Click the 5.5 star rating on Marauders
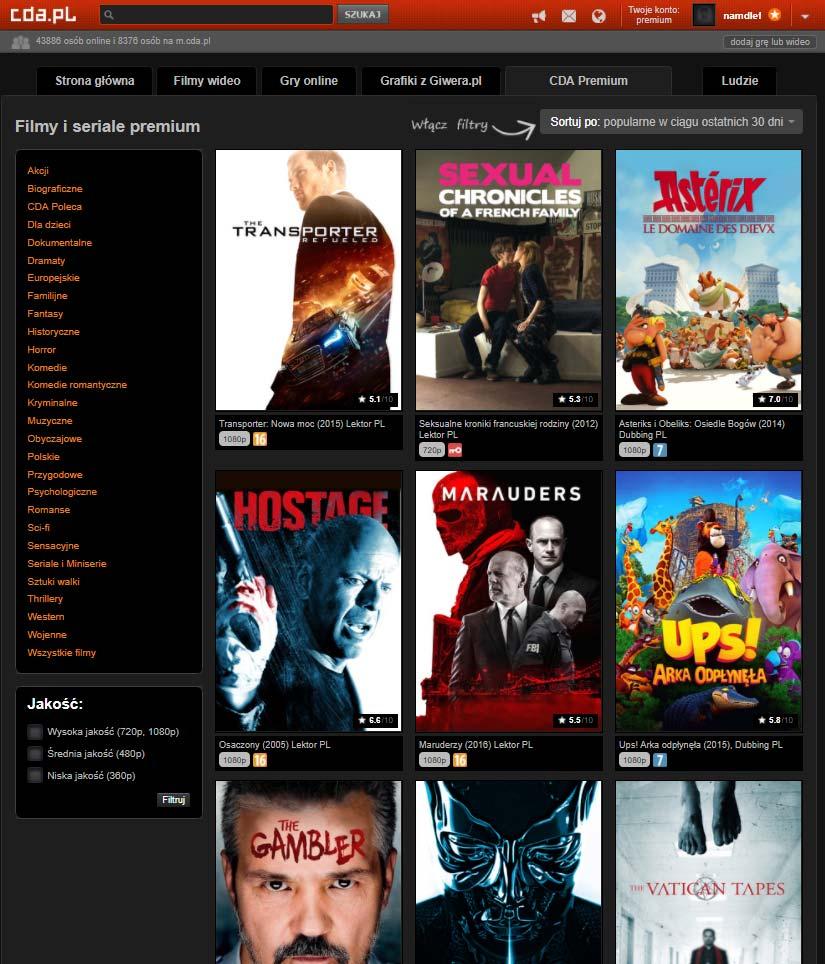 tap(575, 720)
